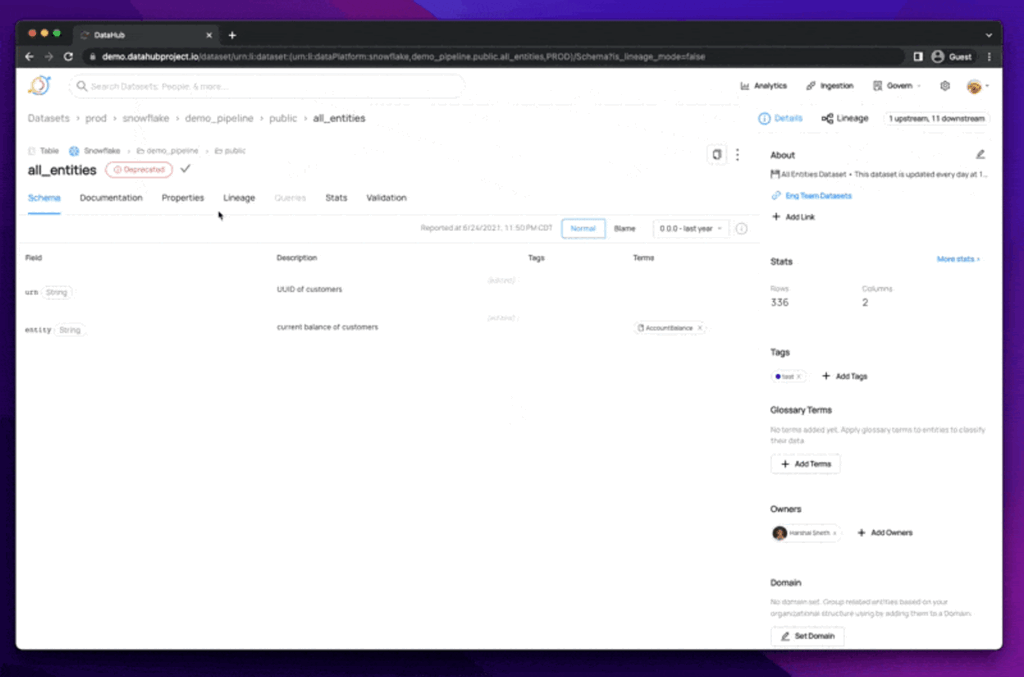Edit the About section with pencil icon
1024x677 pixels.
(x=980, y=155)
